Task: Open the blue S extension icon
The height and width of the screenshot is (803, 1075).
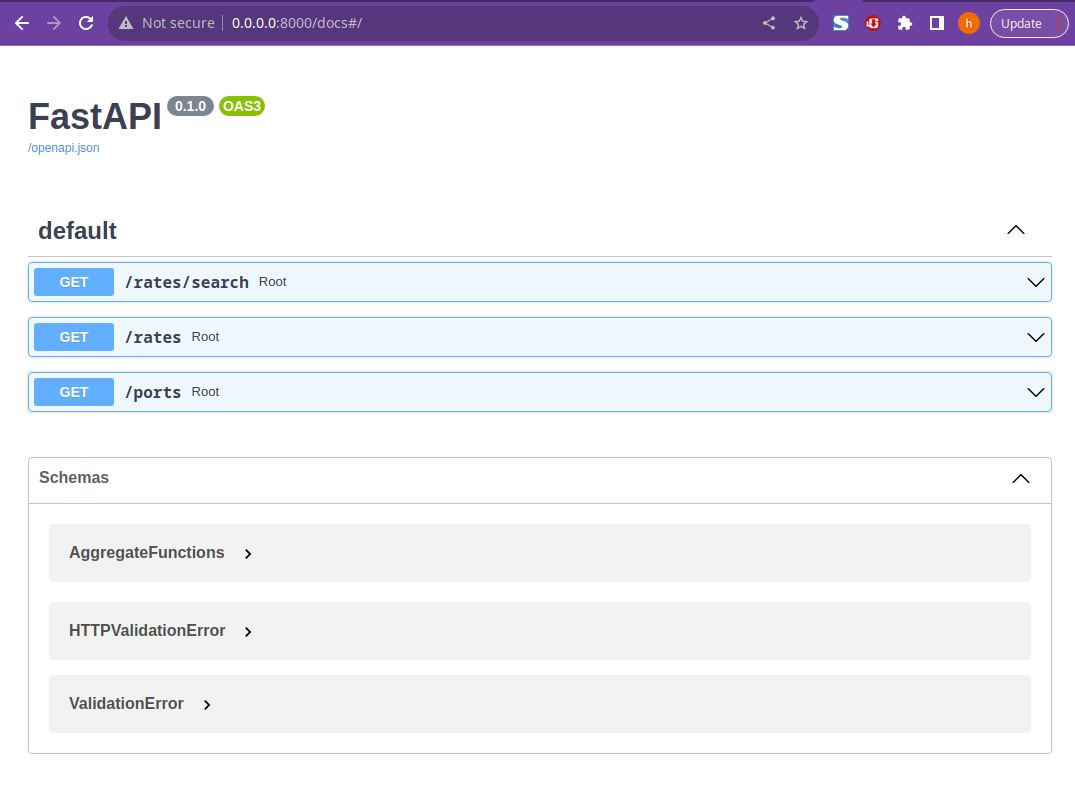Action: click(841, 23)
